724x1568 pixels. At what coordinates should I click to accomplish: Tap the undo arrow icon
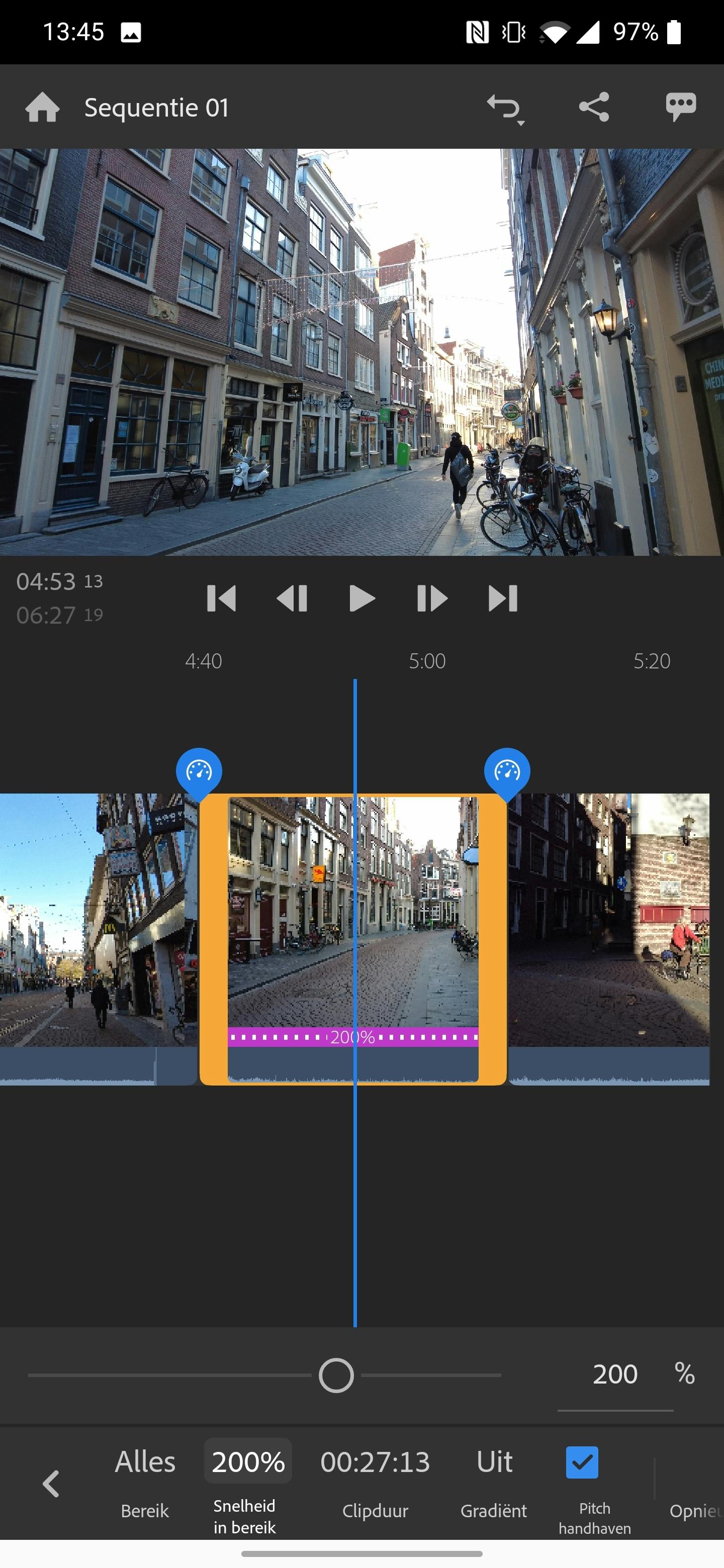click(505, 109)
